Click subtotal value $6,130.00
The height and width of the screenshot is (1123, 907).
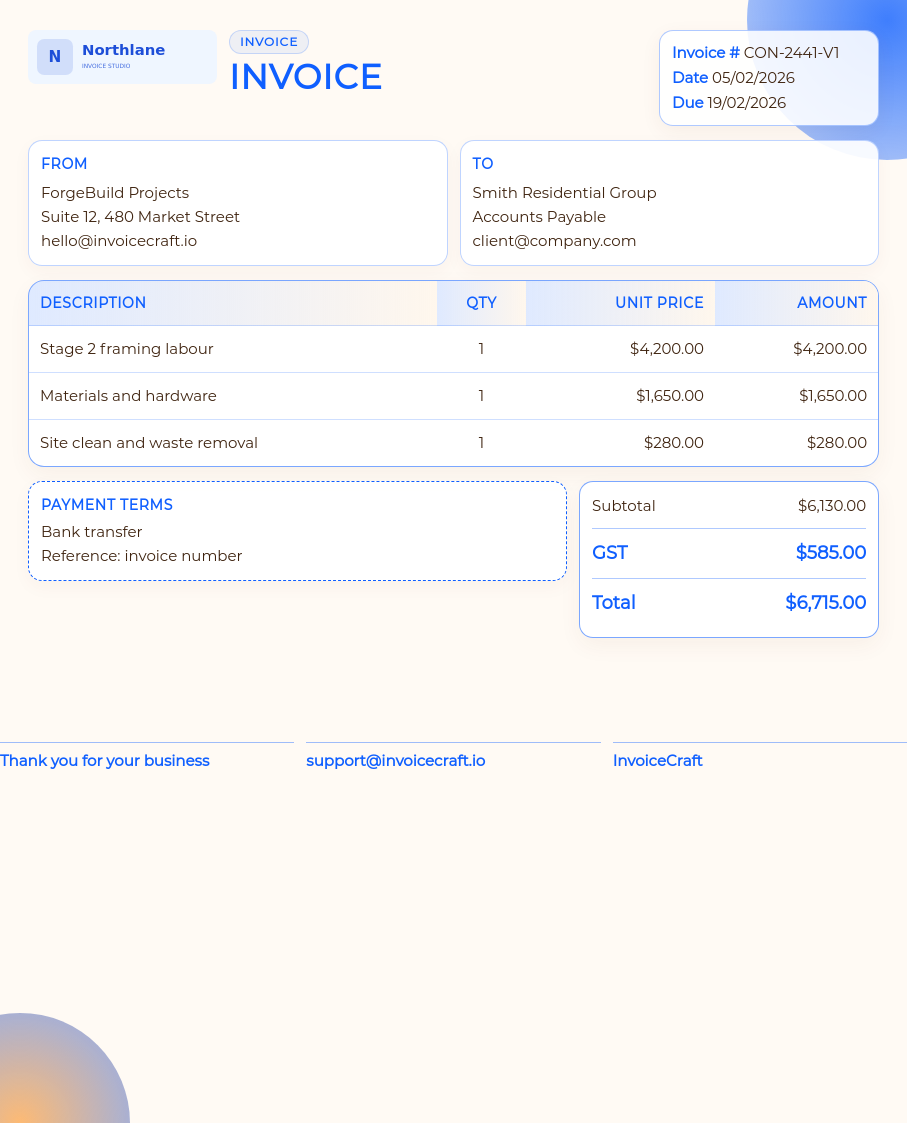click(x=832, y=506)
